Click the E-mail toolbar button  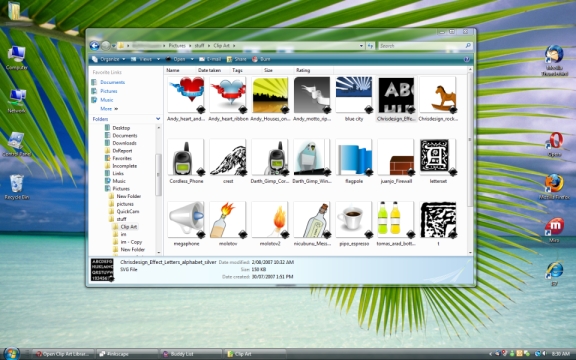210,59
